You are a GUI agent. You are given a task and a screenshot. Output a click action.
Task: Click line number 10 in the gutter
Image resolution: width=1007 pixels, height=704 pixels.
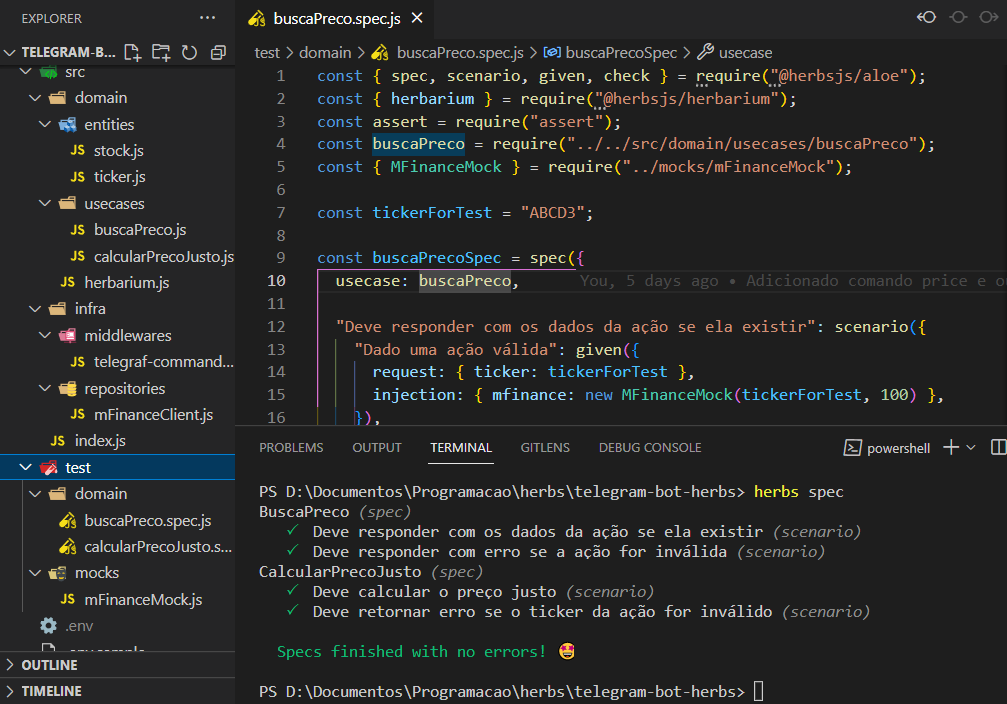tap(276, 281)
